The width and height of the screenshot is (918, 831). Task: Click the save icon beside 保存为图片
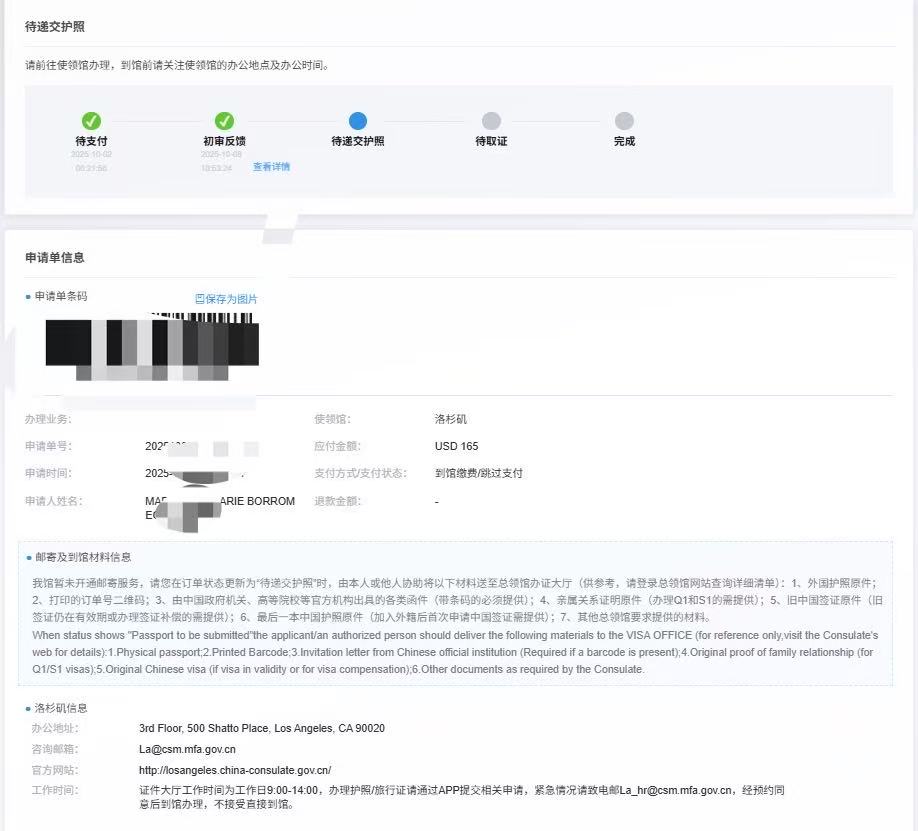(x=200, y=299)
